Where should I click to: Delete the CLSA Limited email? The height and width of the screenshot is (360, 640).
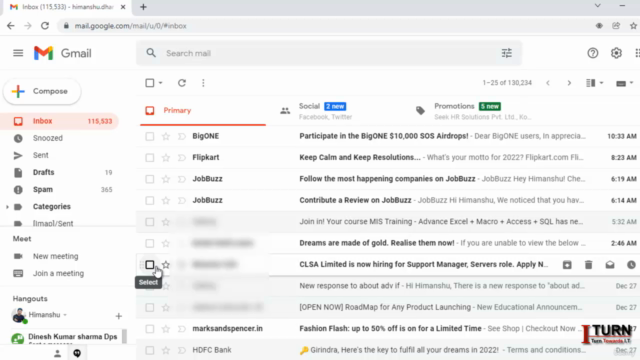click(x=588, y=265)
